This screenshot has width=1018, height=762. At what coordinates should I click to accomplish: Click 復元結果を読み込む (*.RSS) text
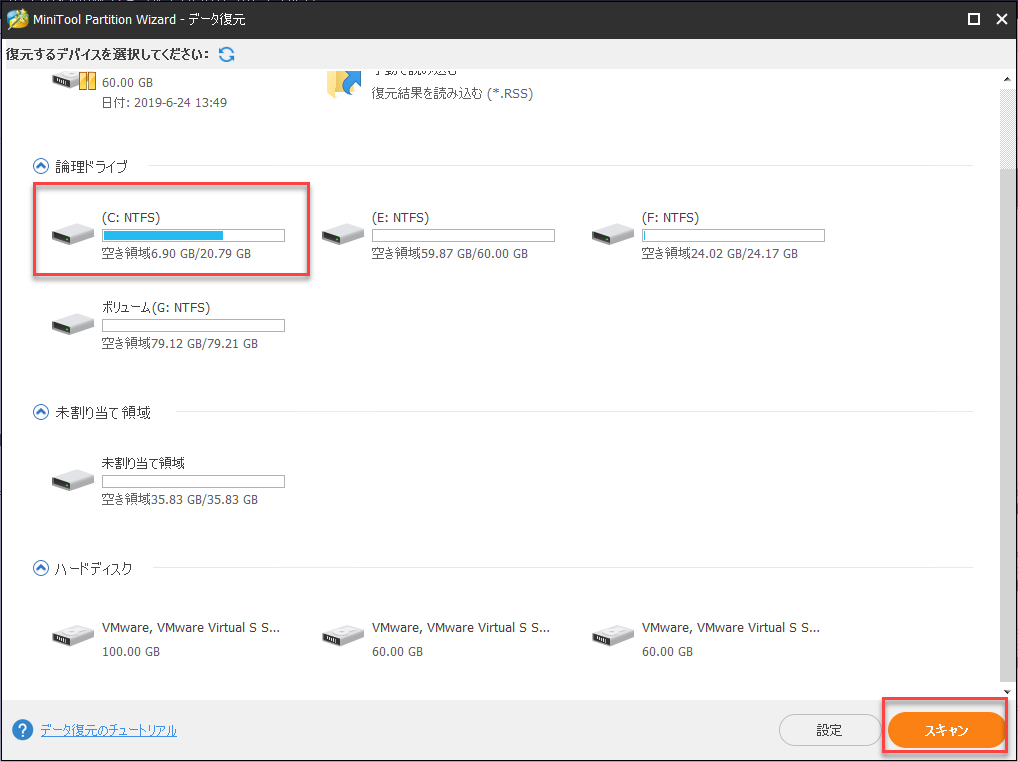[452, 93]
